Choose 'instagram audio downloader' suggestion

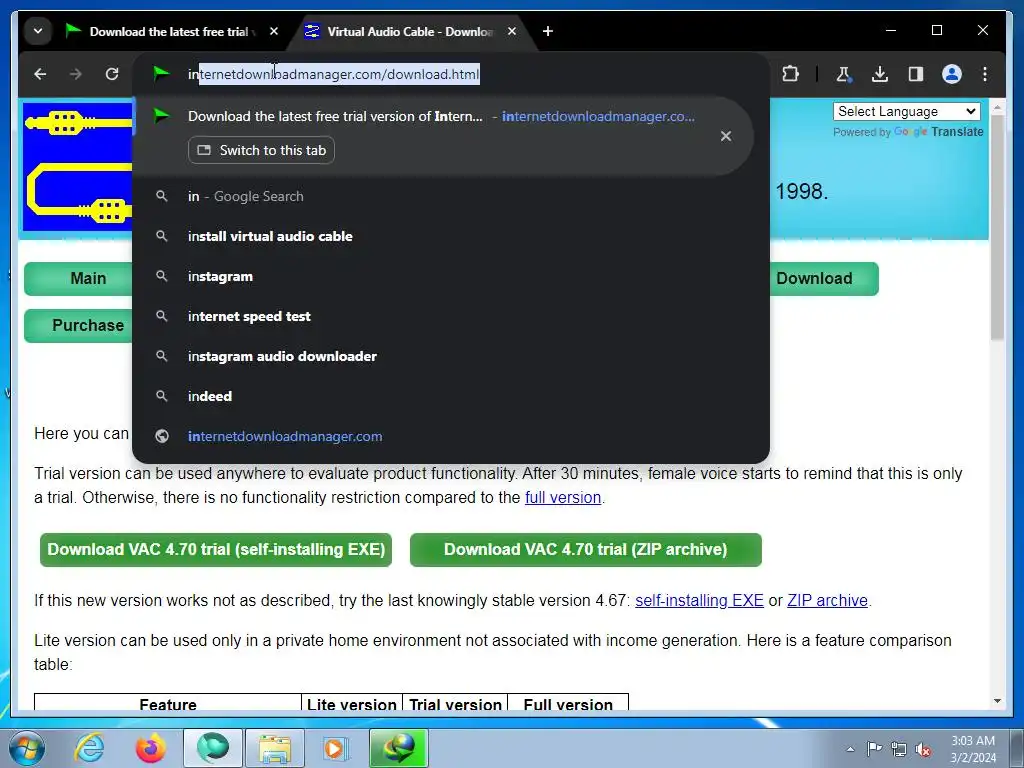[x=451, y=357]
